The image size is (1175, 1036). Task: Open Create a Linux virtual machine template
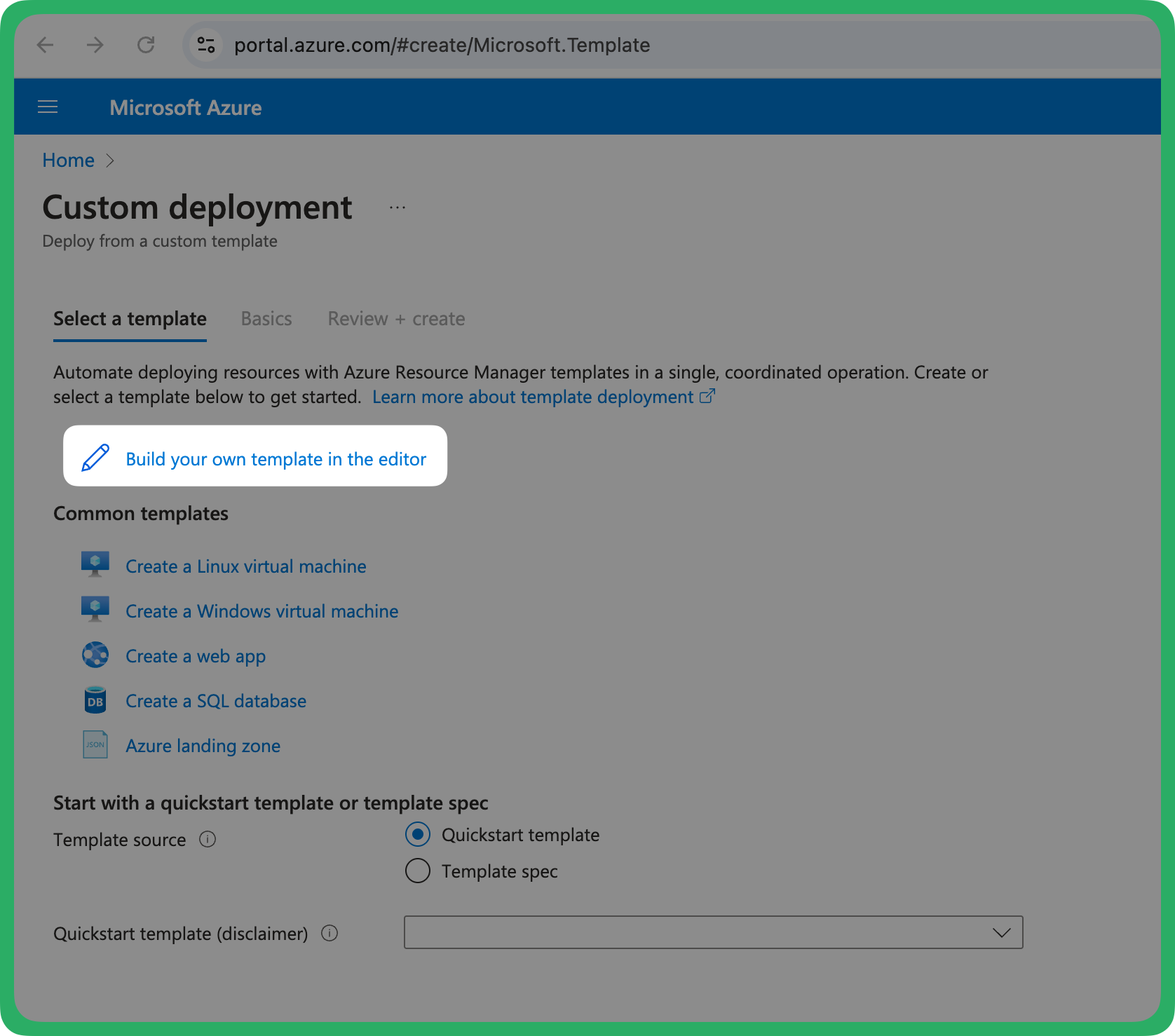[246, 566]
